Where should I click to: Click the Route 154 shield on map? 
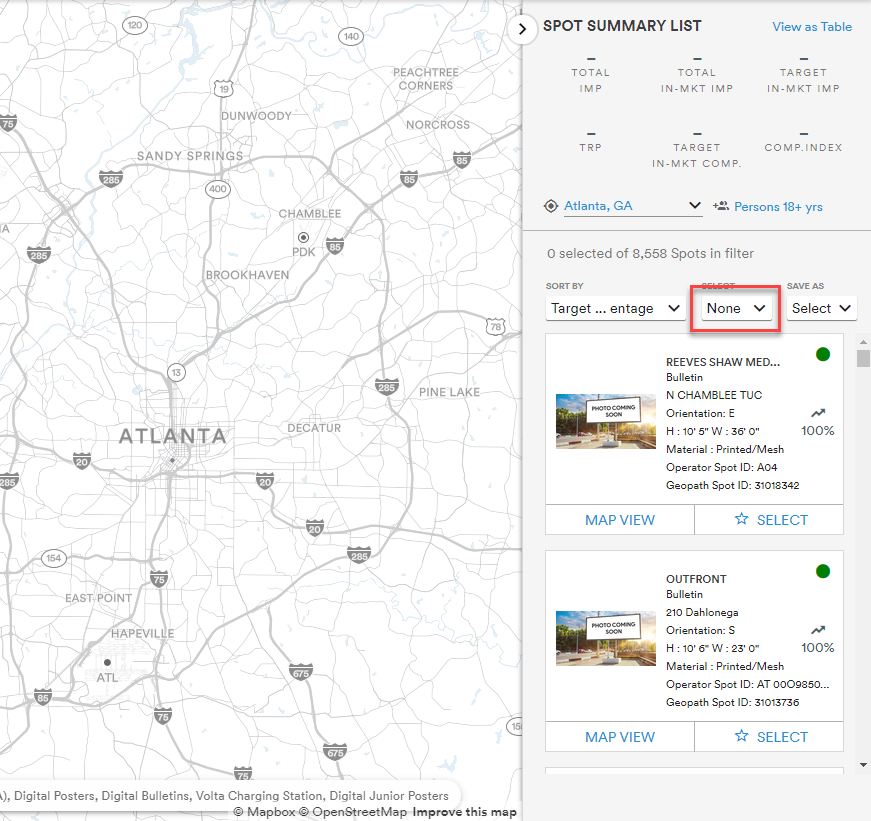coord(54,558)
